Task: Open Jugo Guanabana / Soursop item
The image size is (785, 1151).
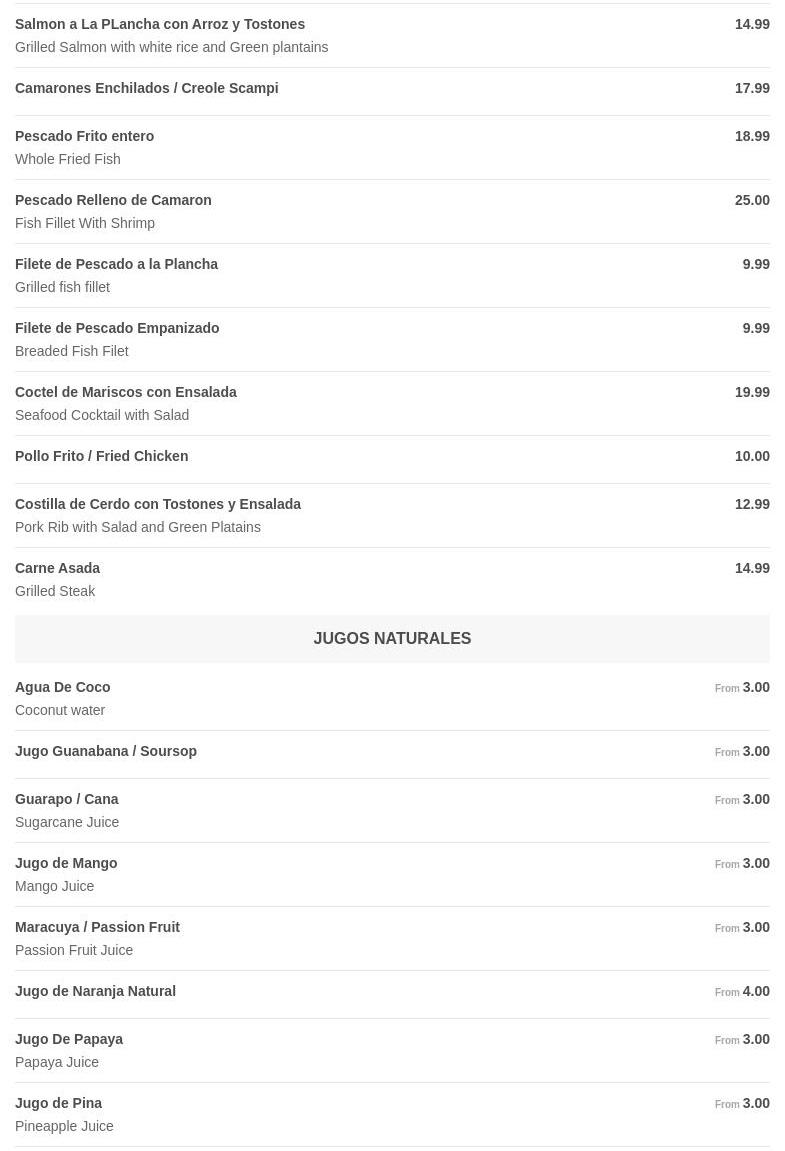Action: 106,751
